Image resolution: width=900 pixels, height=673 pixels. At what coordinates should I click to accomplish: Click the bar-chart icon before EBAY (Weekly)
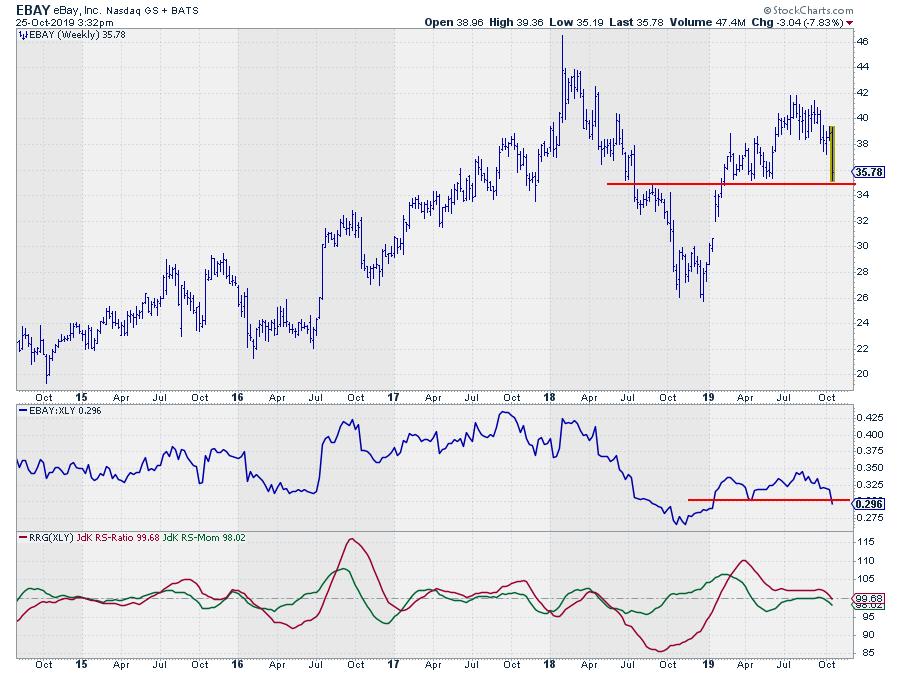click(x=23, y=35)
